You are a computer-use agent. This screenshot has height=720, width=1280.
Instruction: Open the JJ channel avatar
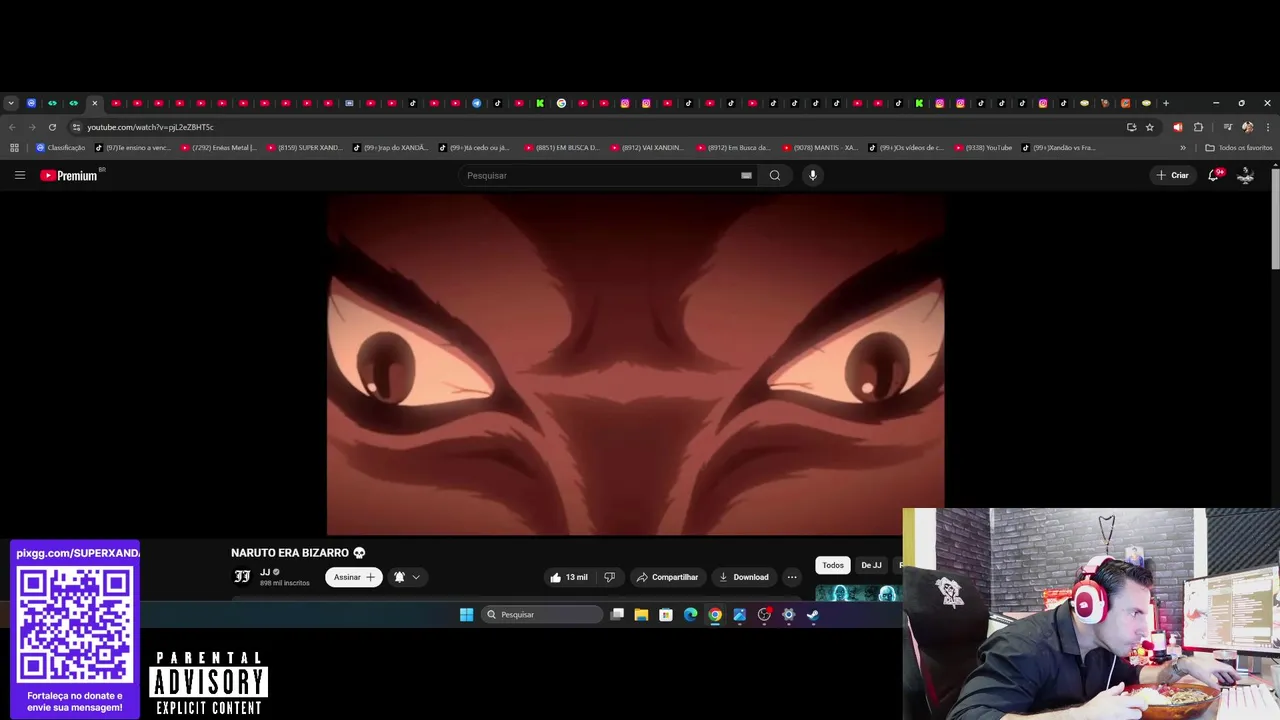242,577
